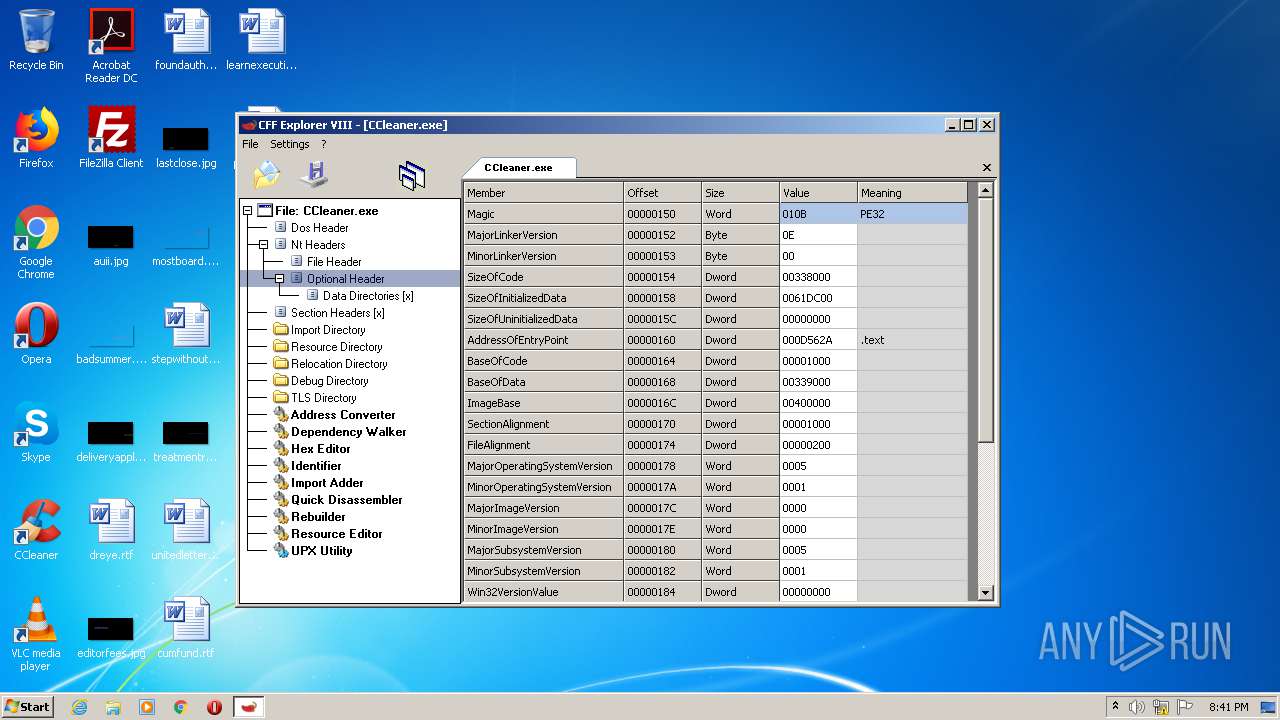The width and height of the screenshot is (1280, 720).
Task: Launch the Dependency Walker tool
Action: (x=348, y=432)
